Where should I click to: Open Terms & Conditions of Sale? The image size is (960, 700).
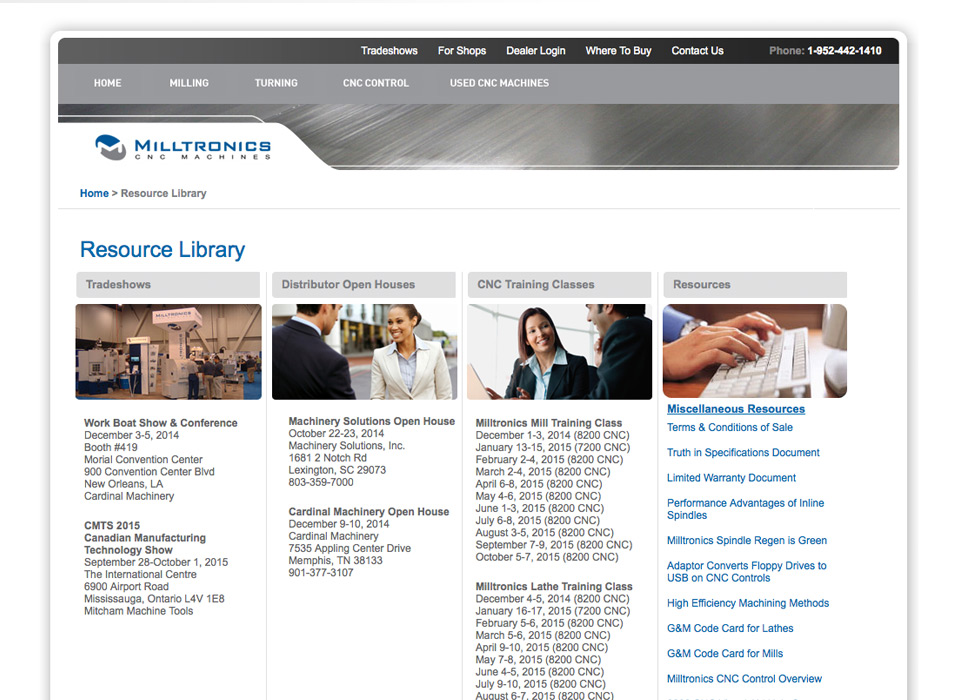[730, 427]
